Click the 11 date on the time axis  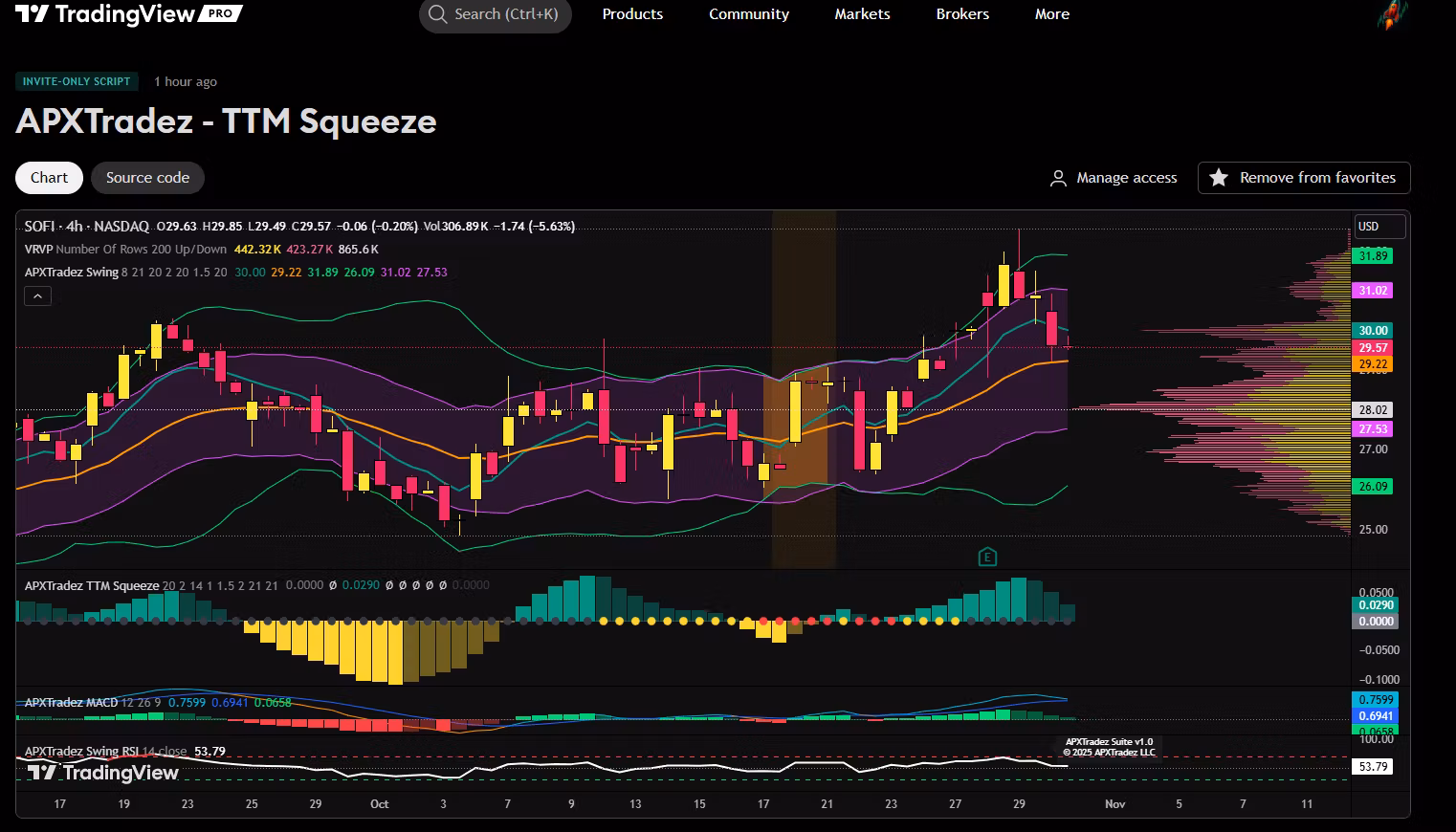pyautogui.click(x=1307, y=804)
